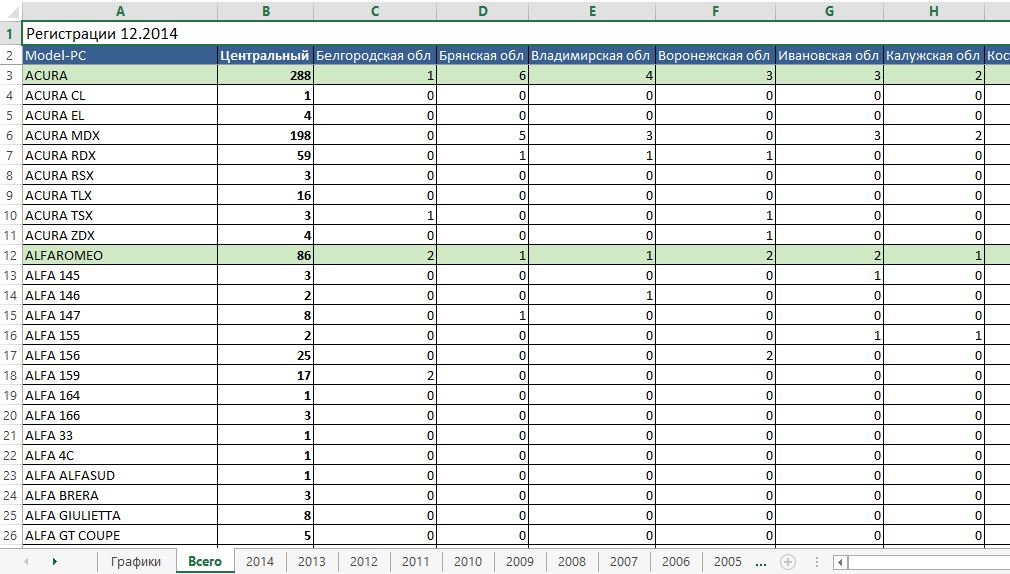Image resolution: width=1010 pixels, height=574 pixels.
Task: Click the value 16 in ACURA TLX row
Action: coord(265,195)
